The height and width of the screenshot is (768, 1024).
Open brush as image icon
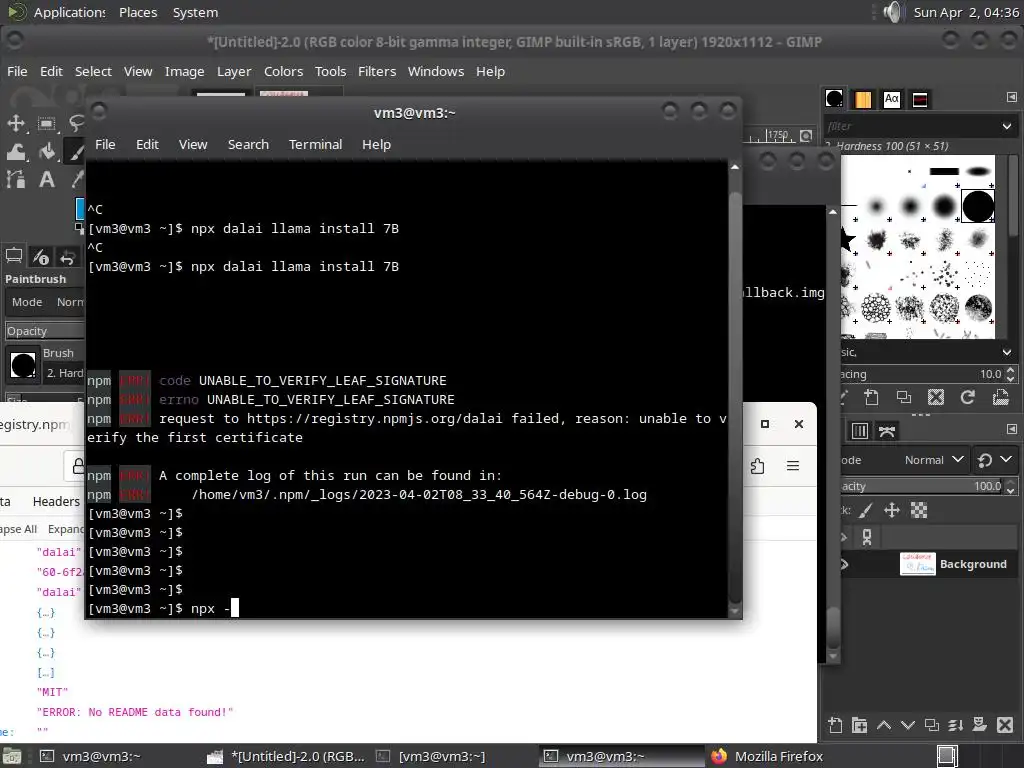(1000, 397)
